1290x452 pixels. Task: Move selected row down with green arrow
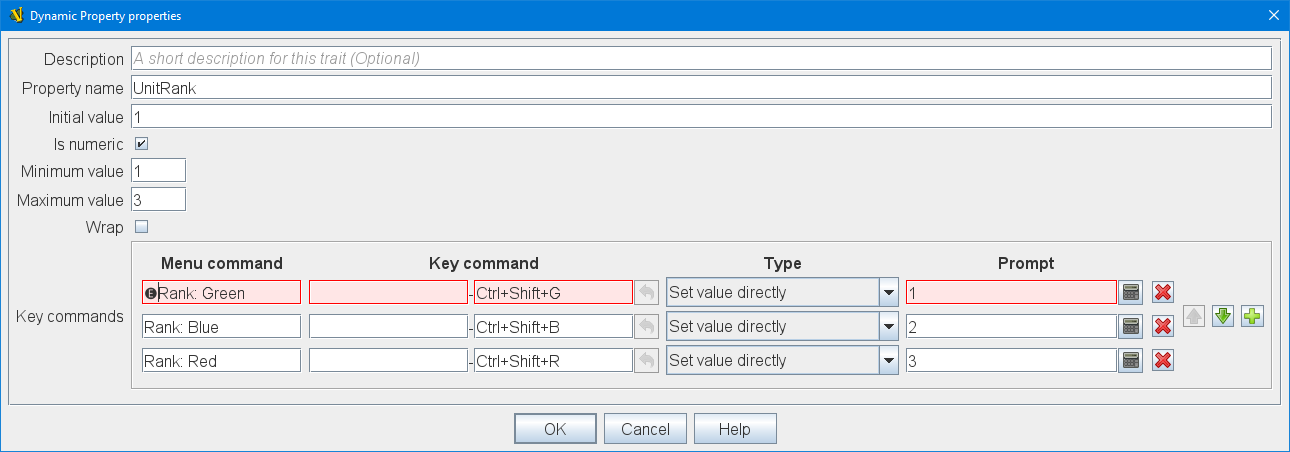1223,317
